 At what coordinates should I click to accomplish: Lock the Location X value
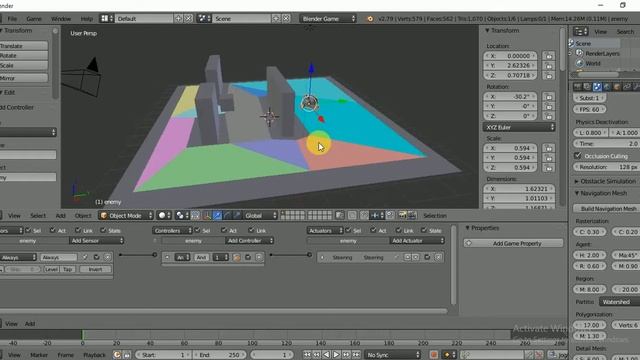click(x=549, y=56)
